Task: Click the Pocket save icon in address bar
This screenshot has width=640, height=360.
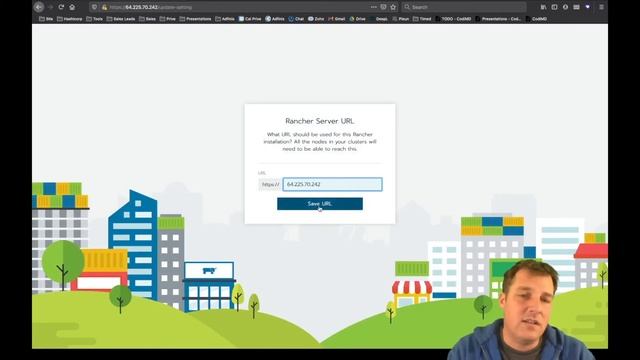Action: pos(383,7)
